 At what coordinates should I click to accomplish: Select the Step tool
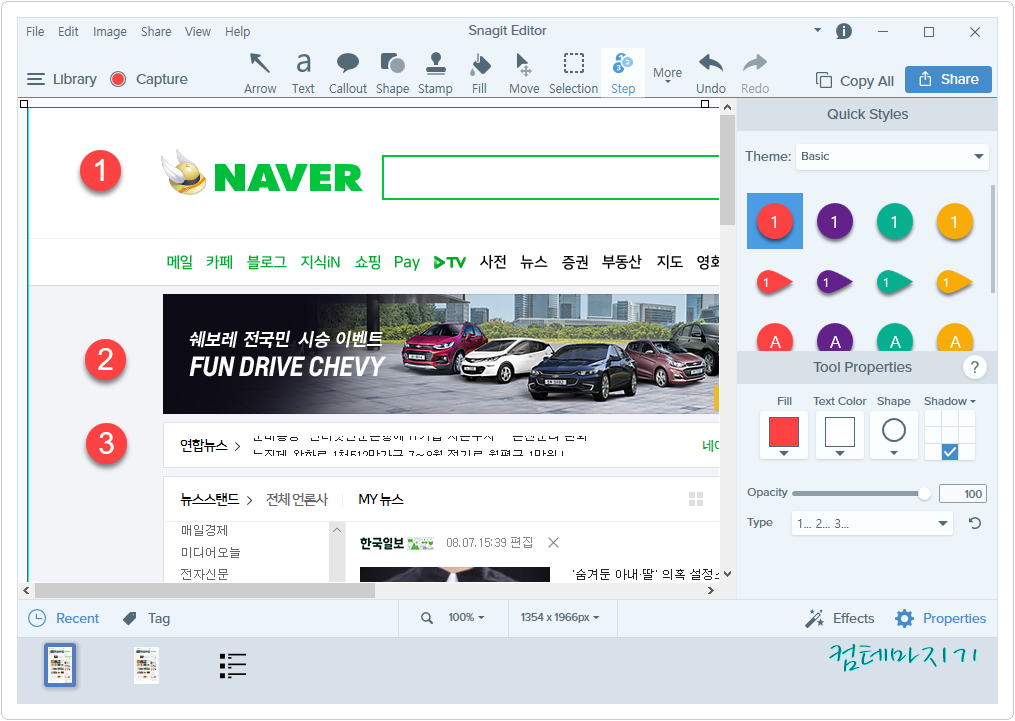pos(623,73)
